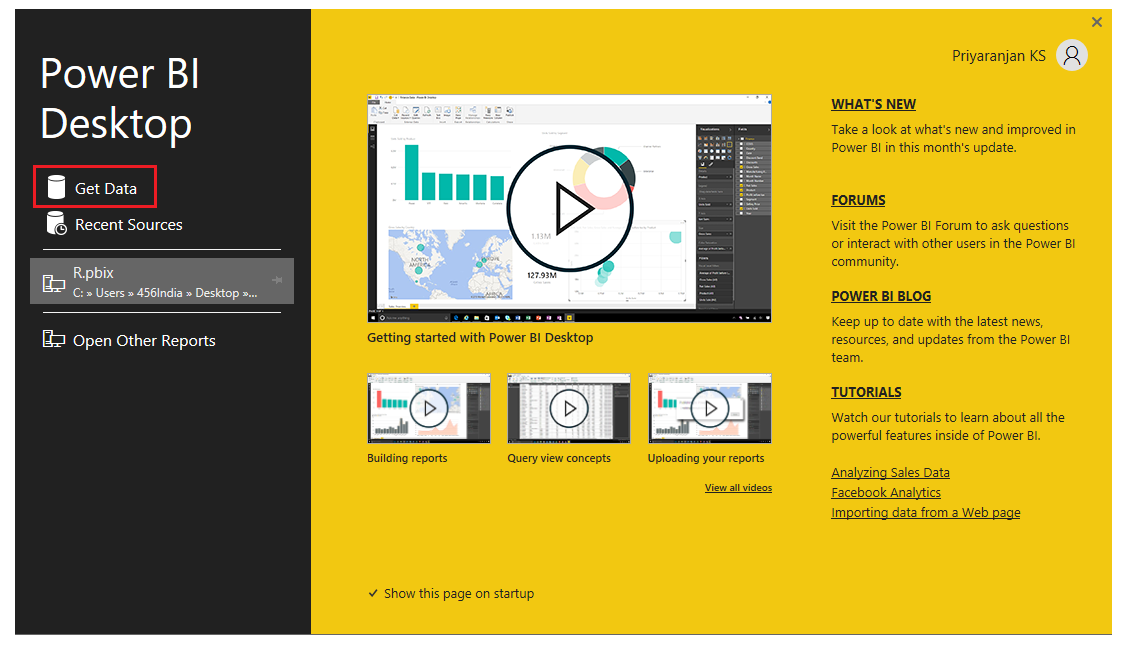Click the Open Other Reports icon

point(54,339)
